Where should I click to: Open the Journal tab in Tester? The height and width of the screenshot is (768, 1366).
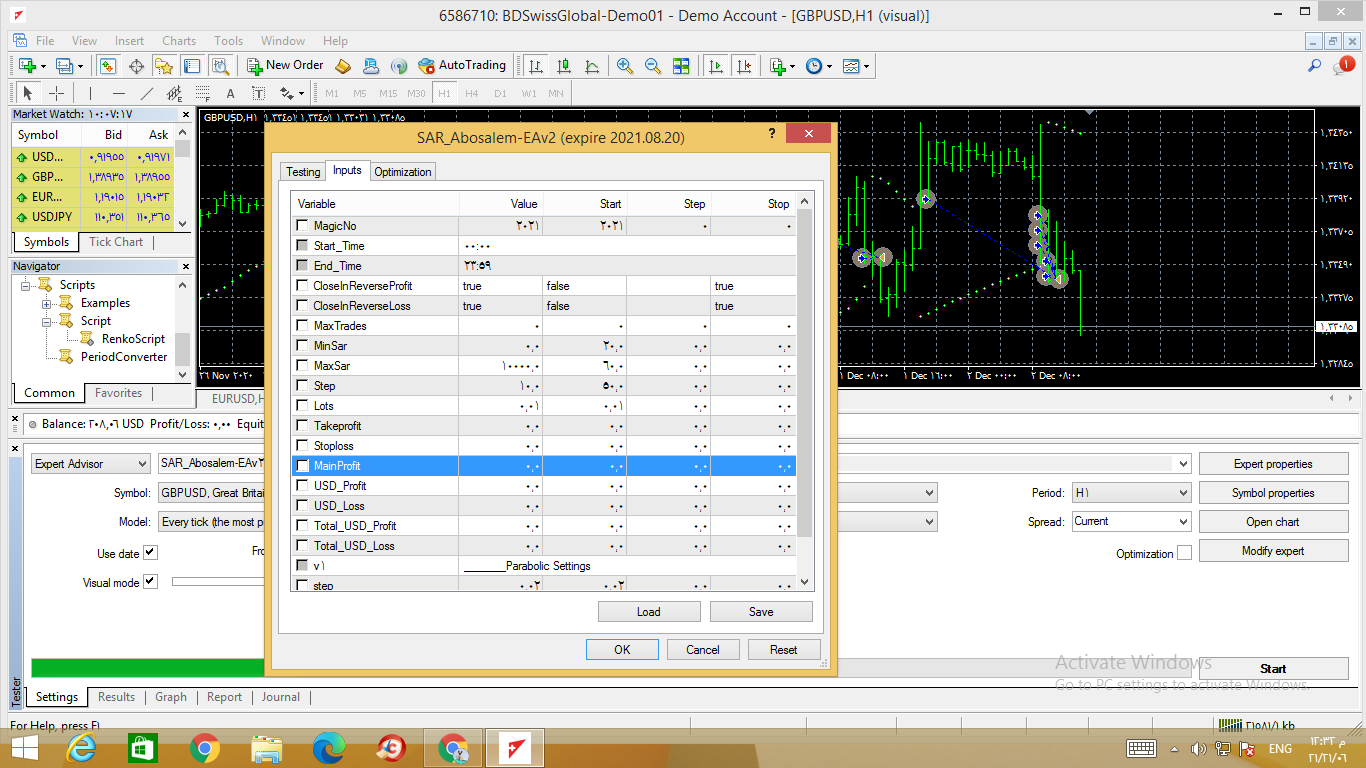[280, 697]
